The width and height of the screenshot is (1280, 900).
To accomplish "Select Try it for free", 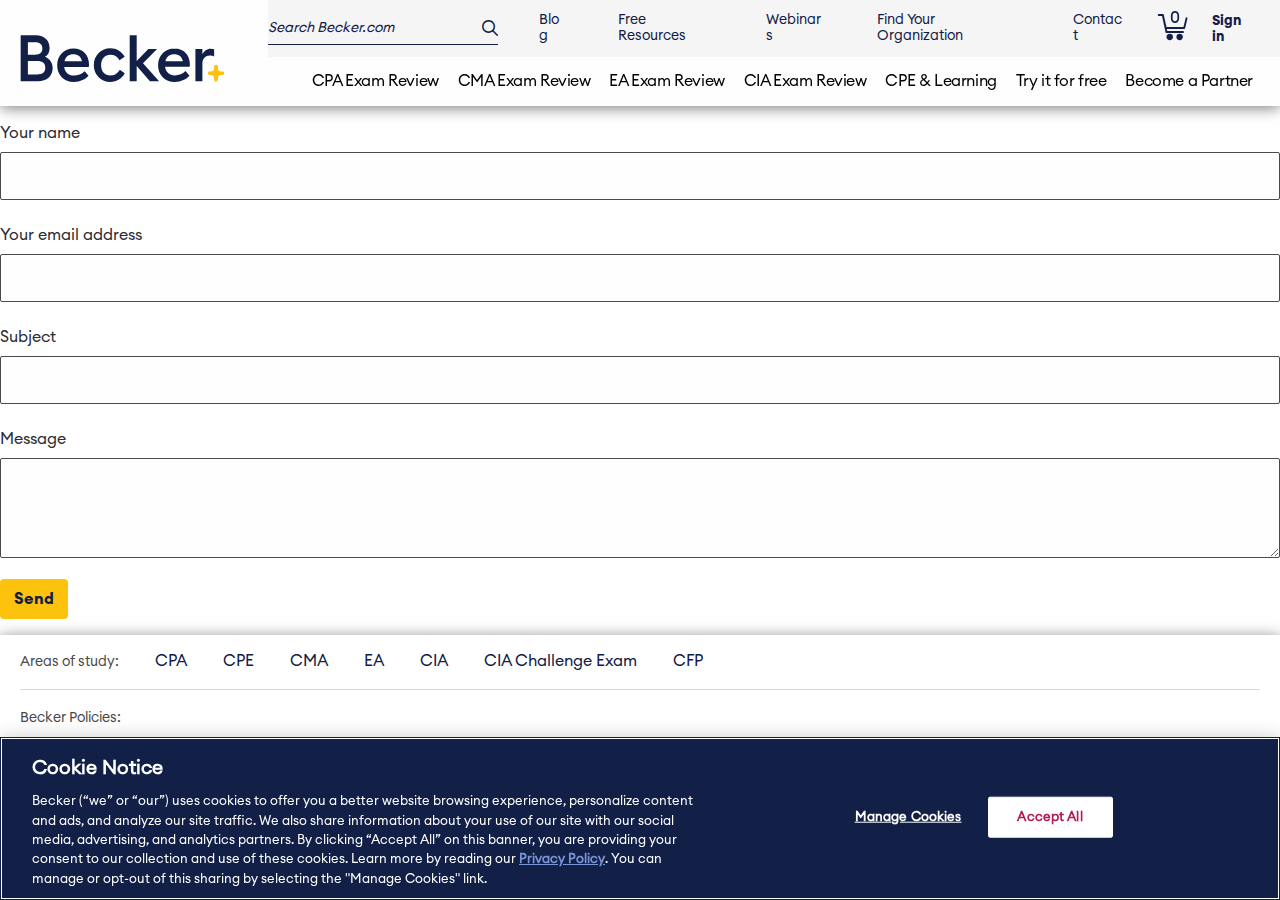I will pos(1061,81).
